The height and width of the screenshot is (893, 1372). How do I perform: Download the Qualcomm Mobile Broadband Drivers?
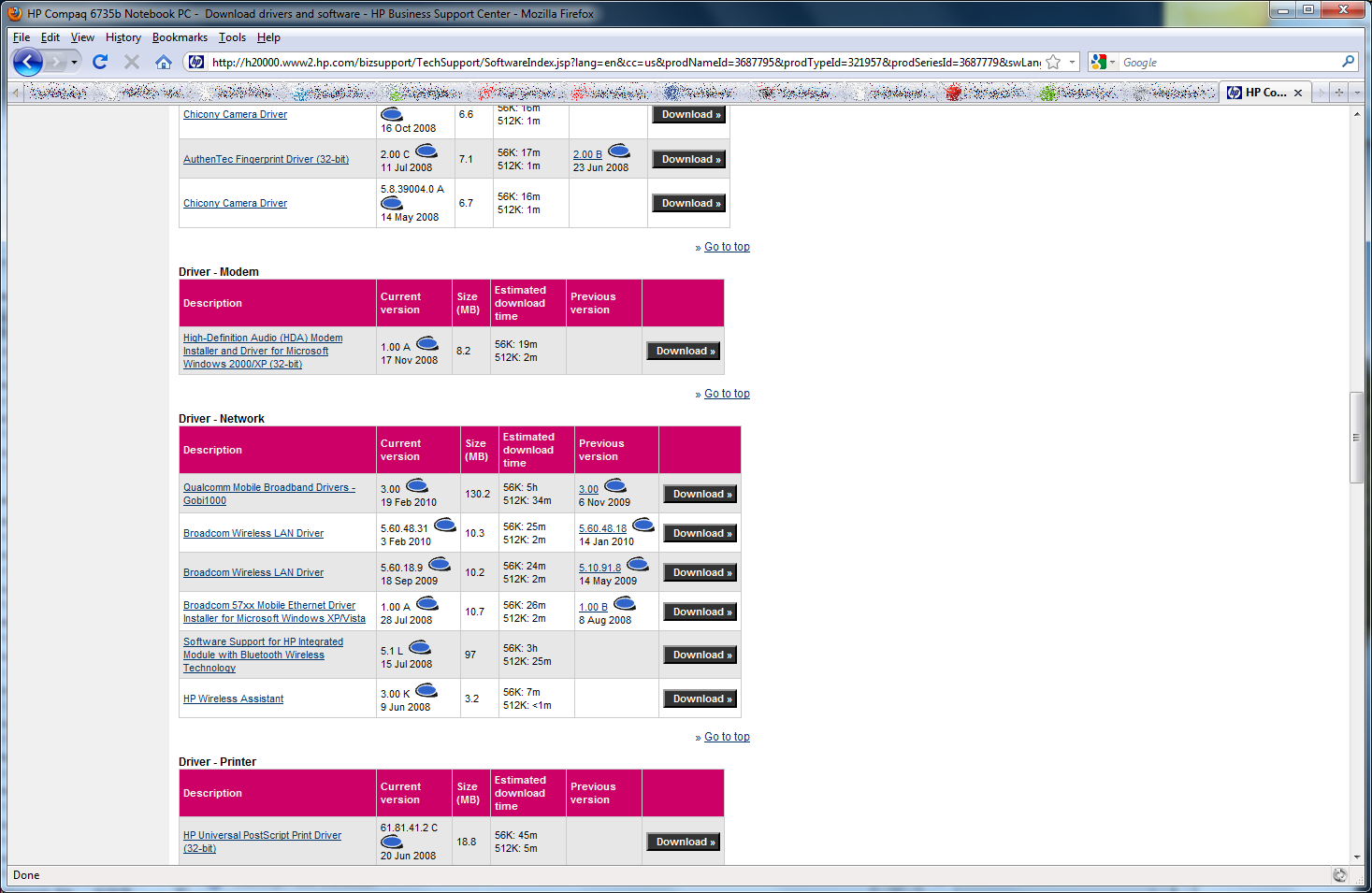coord(701,494)
